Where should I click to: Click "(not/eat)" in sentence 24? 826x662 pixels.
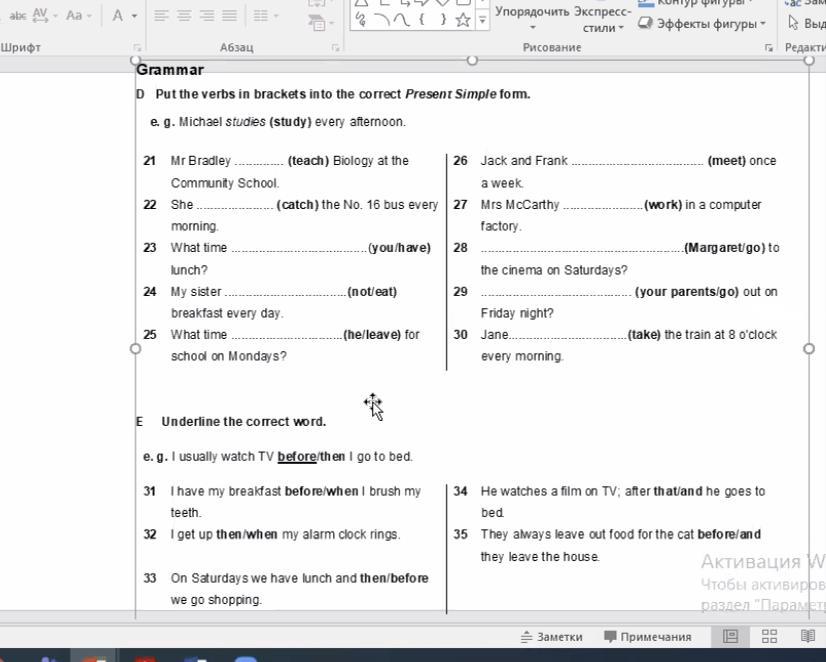coord(372,291)
